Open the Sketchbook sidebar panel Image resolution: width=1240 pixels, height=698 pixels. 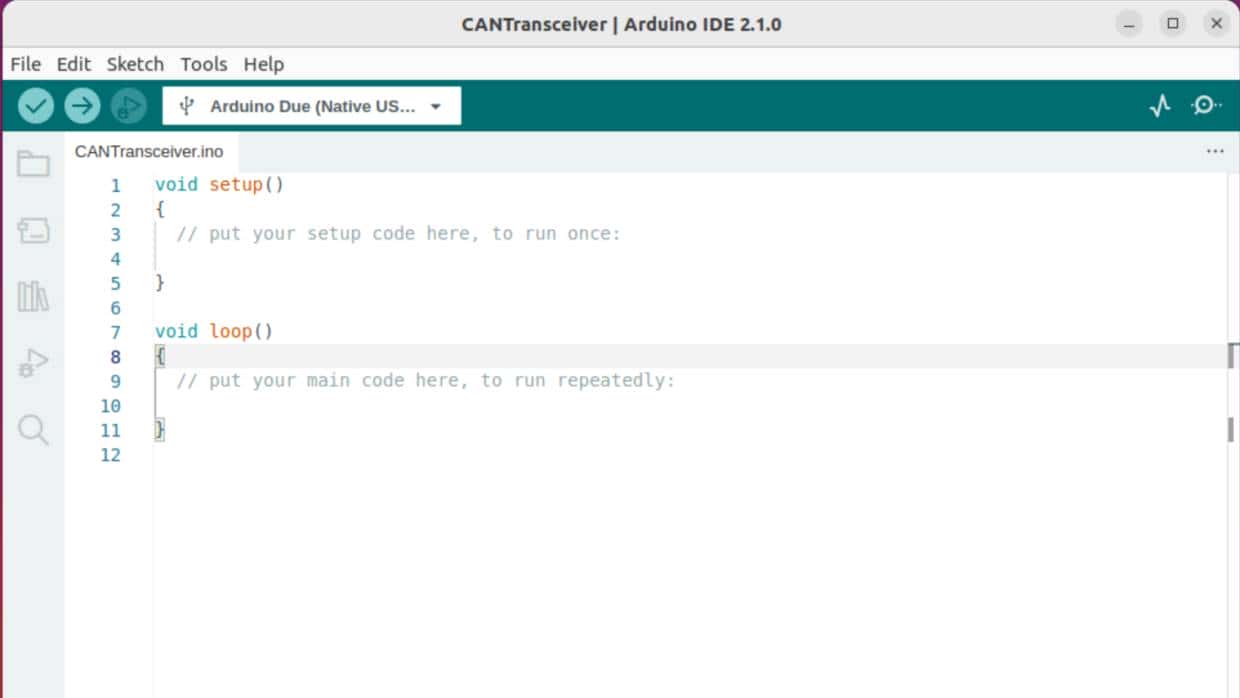(33, 163)
